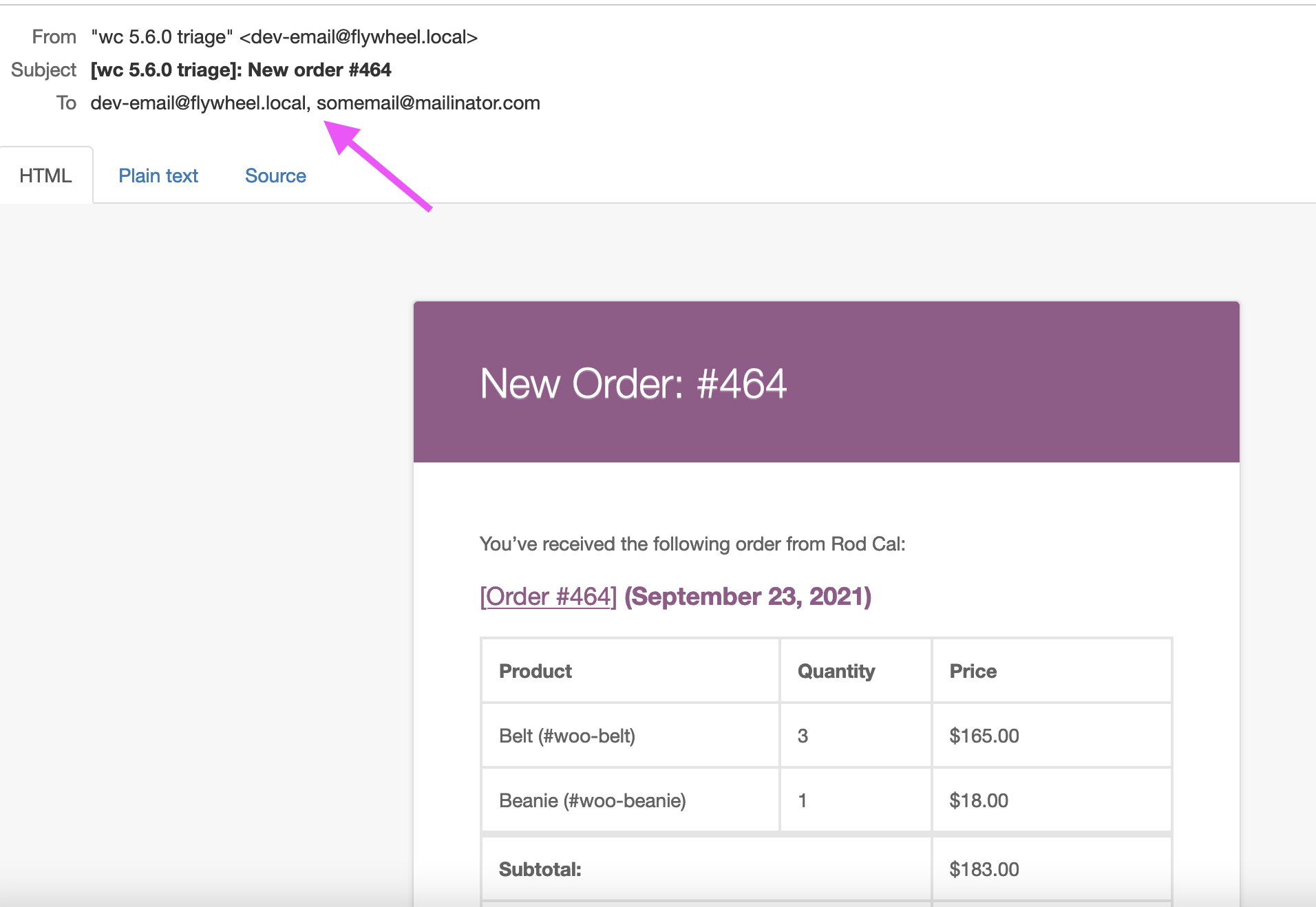Select the Quantity column header
This screenshot has height=907, width=1316.
[x=835, y=671]
